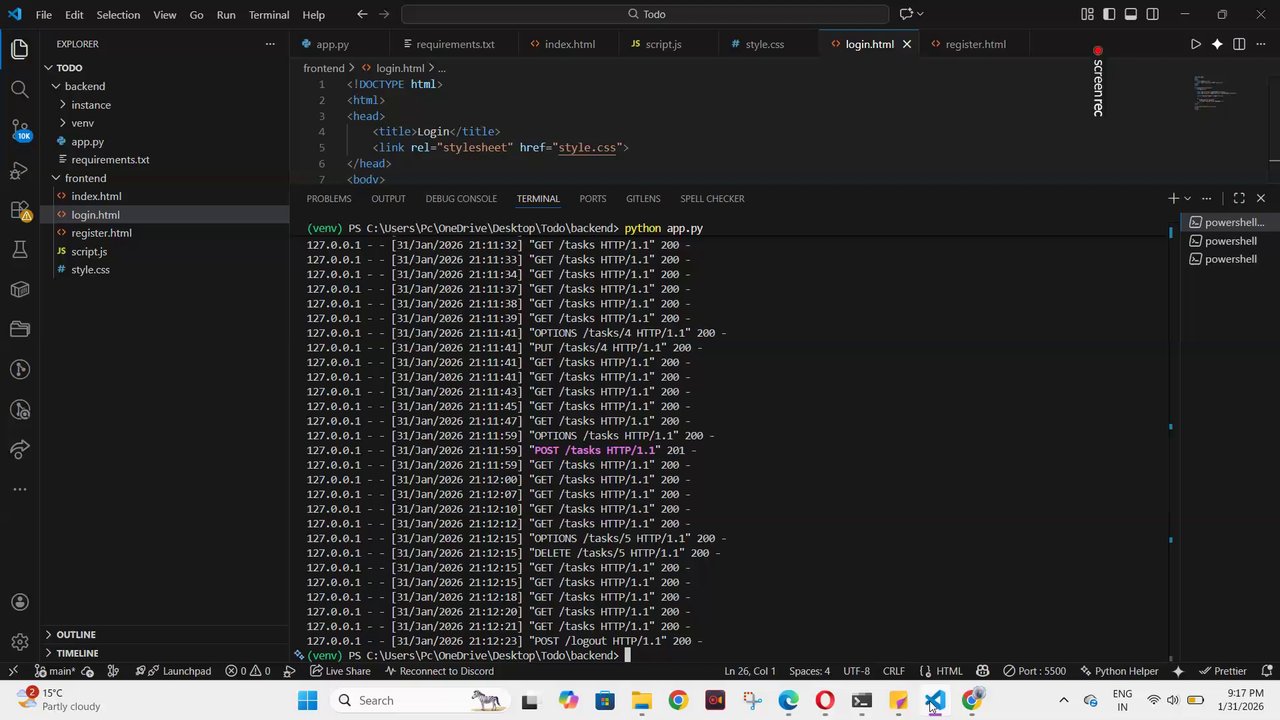Image resolution: width=1280 pixels, height=720 pixels.
Task: Collapse the TODO root folder
Action: click(x=48, y=68)
